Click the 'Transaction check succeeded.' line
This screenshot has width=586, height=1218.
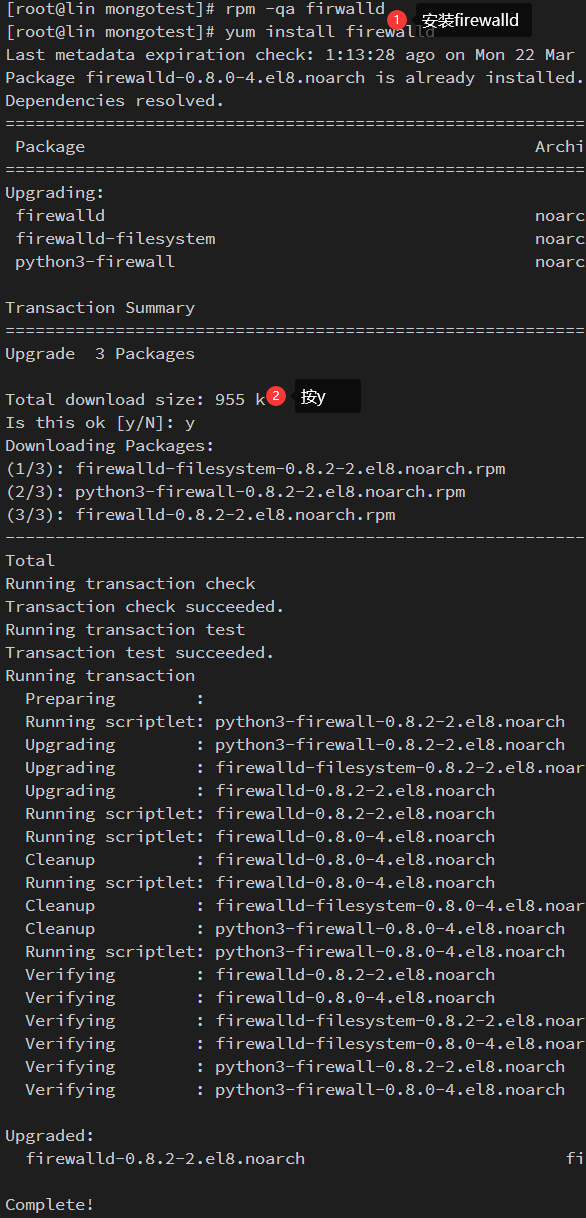tap(145, 606)
